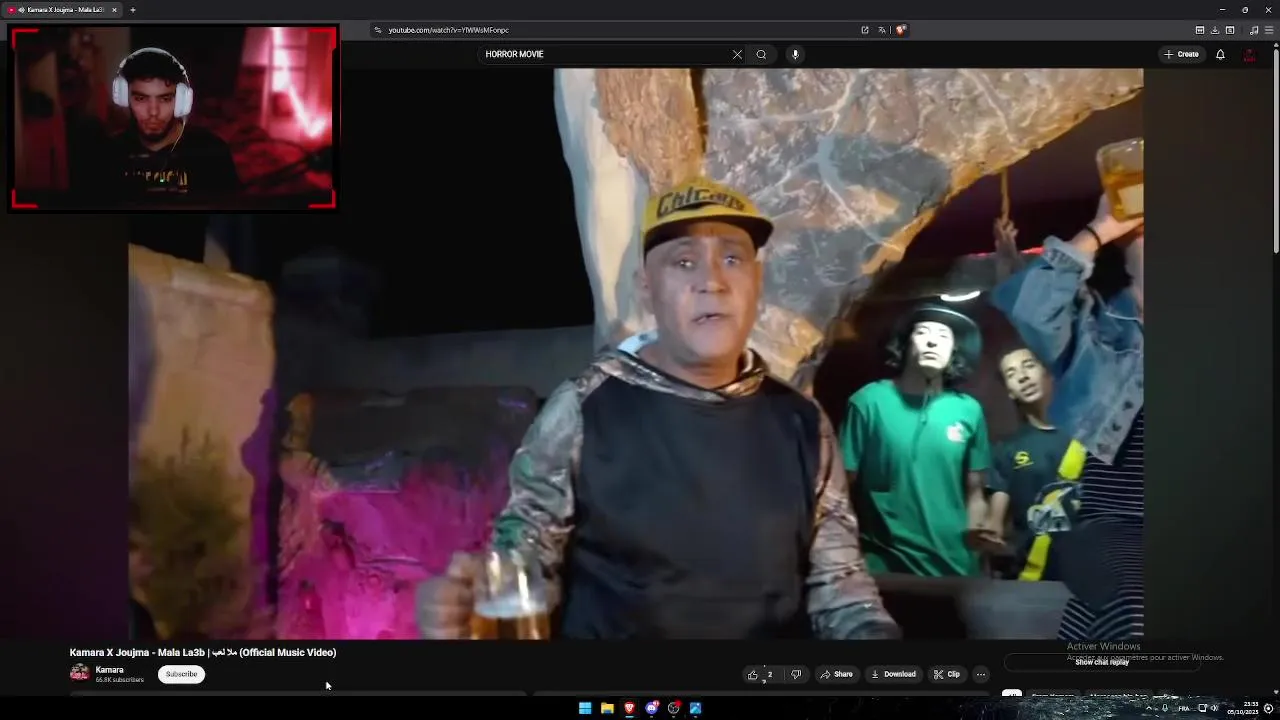
Task: Click Show chat replay button
Action: [1102, 662]
